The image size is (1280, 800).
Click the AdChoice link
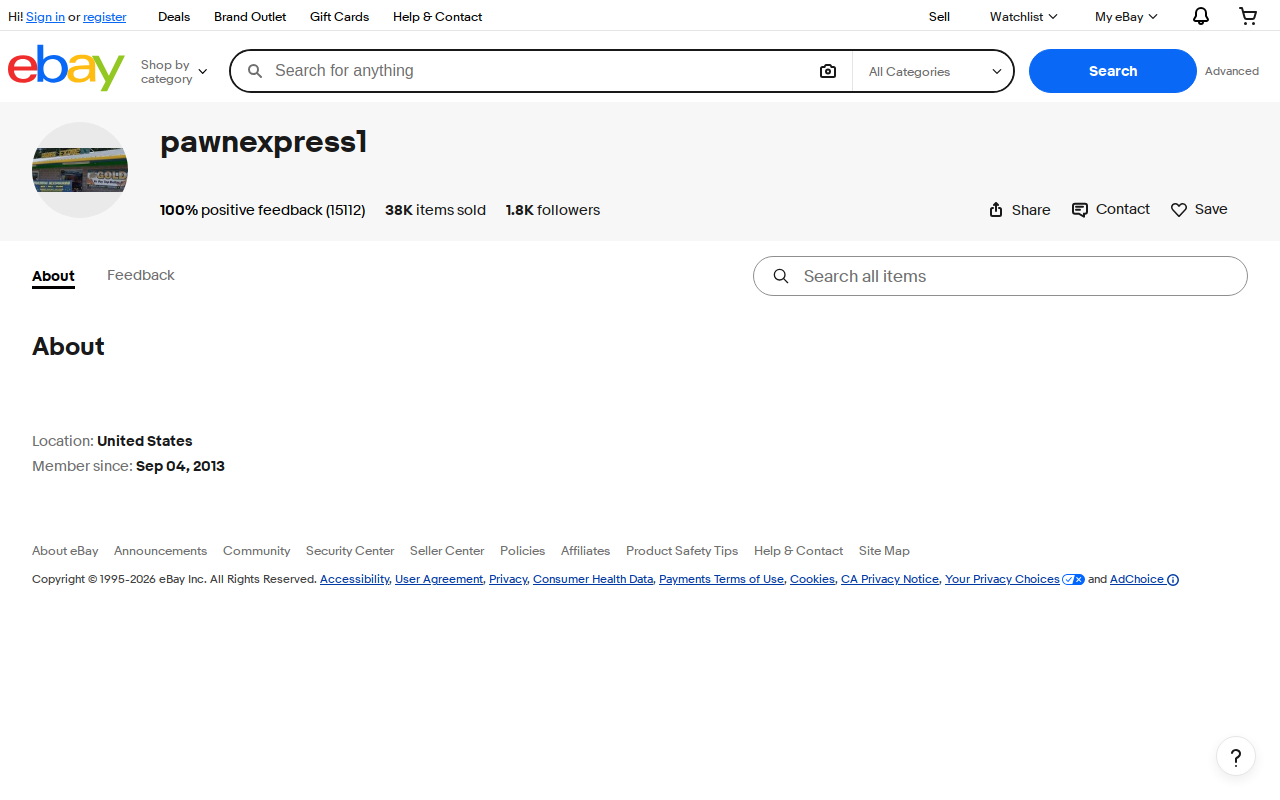tap(1144, 579)
